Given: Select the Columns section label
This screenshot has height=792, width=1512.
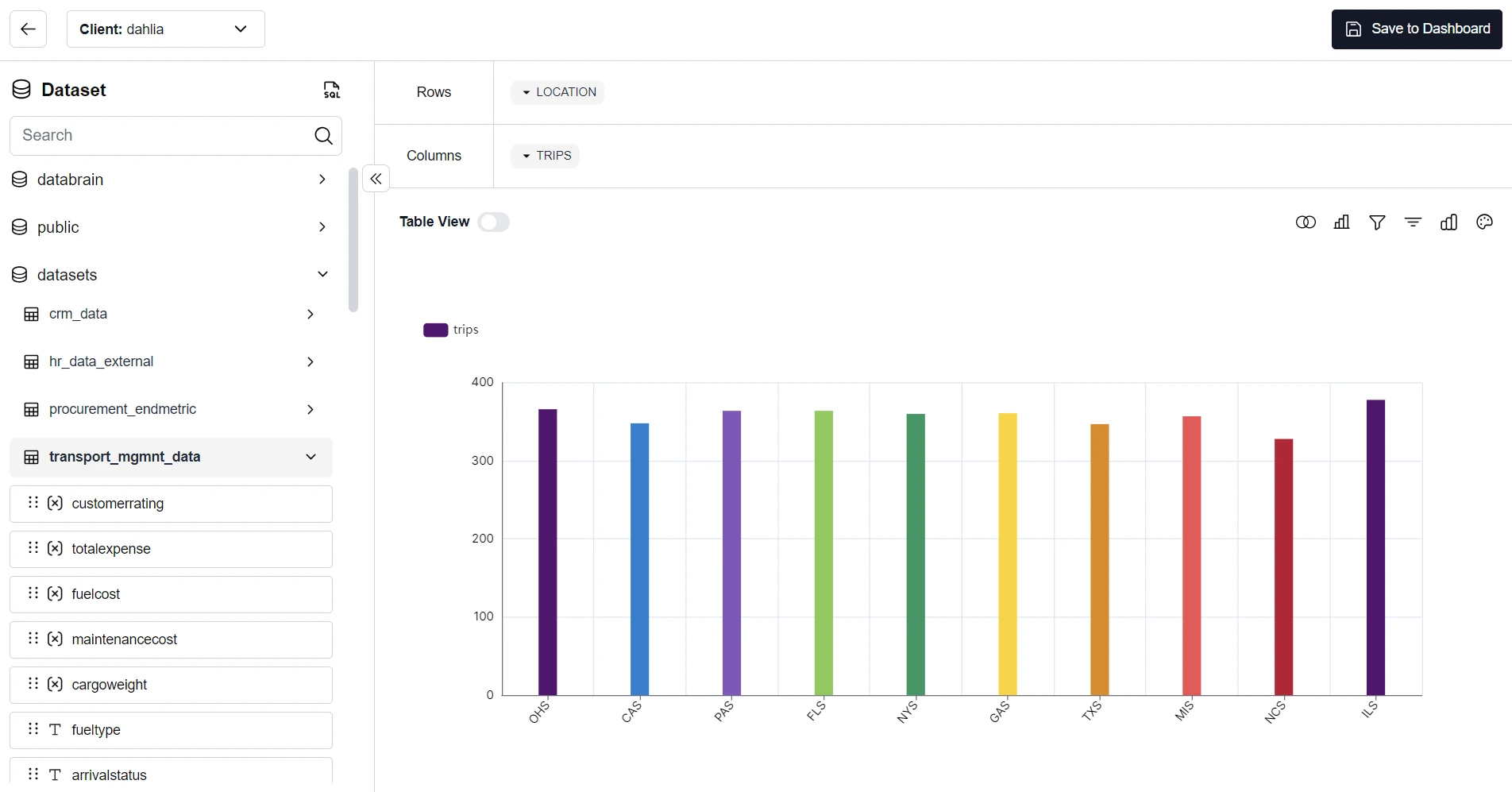Looking at the screenshot, I should point(434,156).
